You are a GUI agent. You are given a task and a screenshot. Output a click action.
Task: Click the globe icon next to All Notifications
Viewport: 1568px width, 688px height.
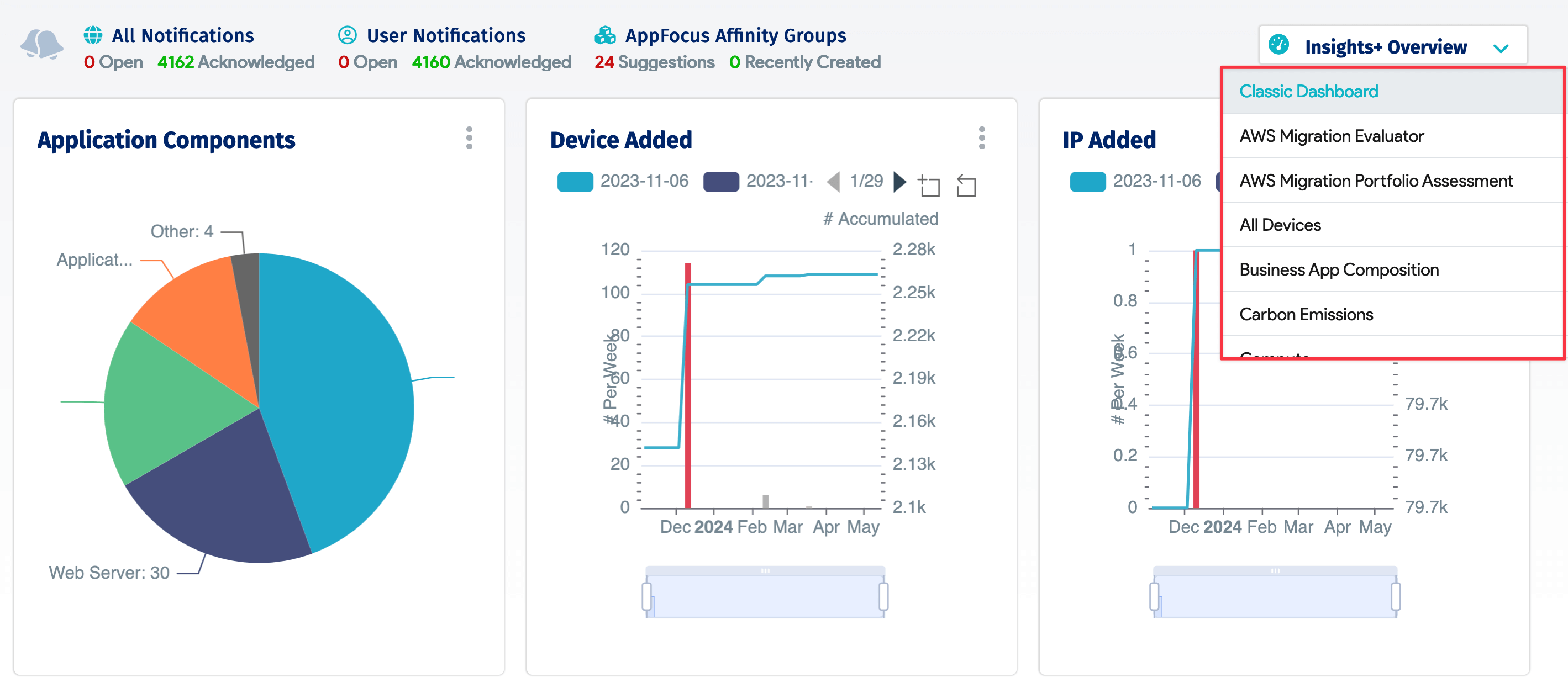click(92, 35)
